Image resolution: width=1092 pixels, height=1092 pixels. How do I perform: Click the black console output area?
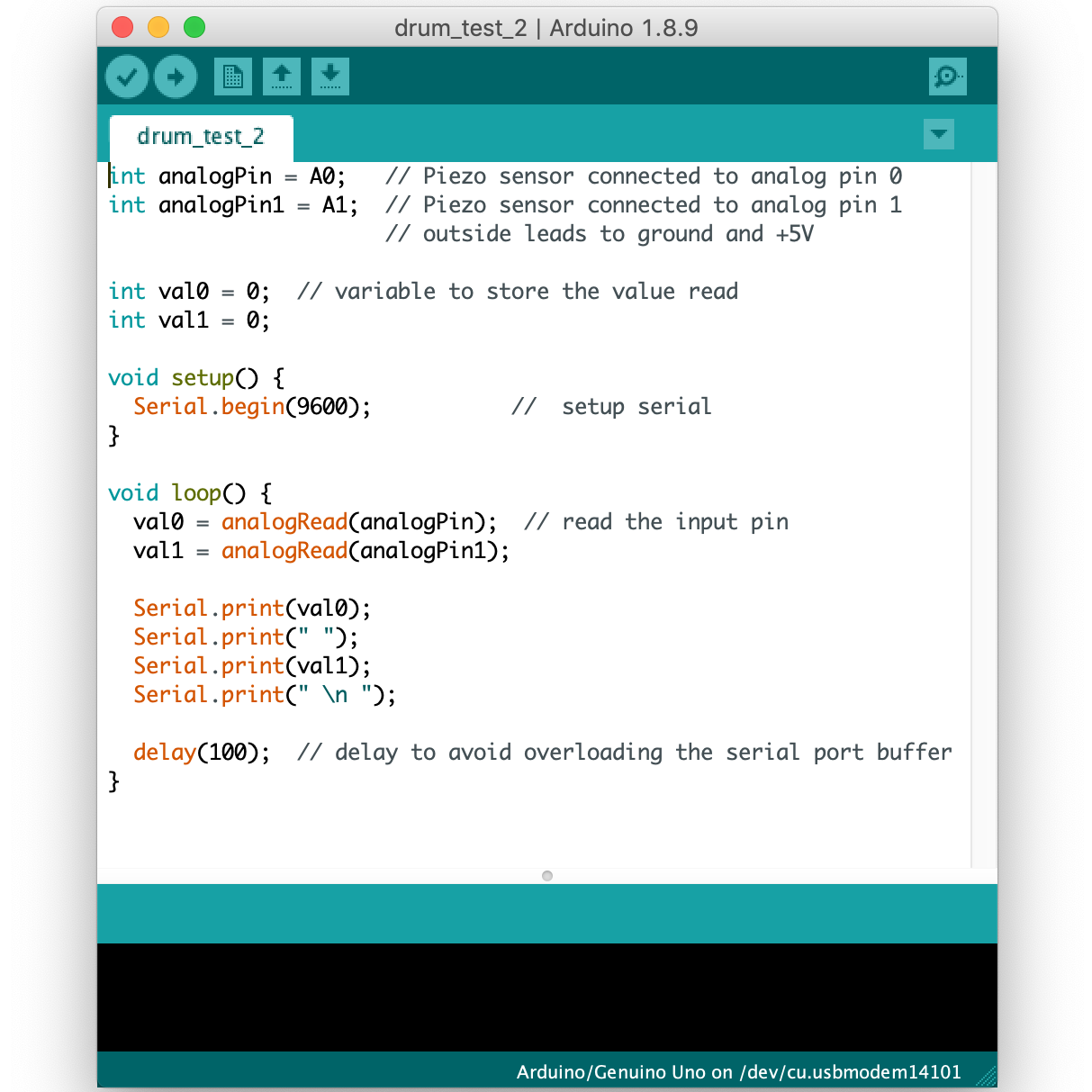click(x=547, y=997)
